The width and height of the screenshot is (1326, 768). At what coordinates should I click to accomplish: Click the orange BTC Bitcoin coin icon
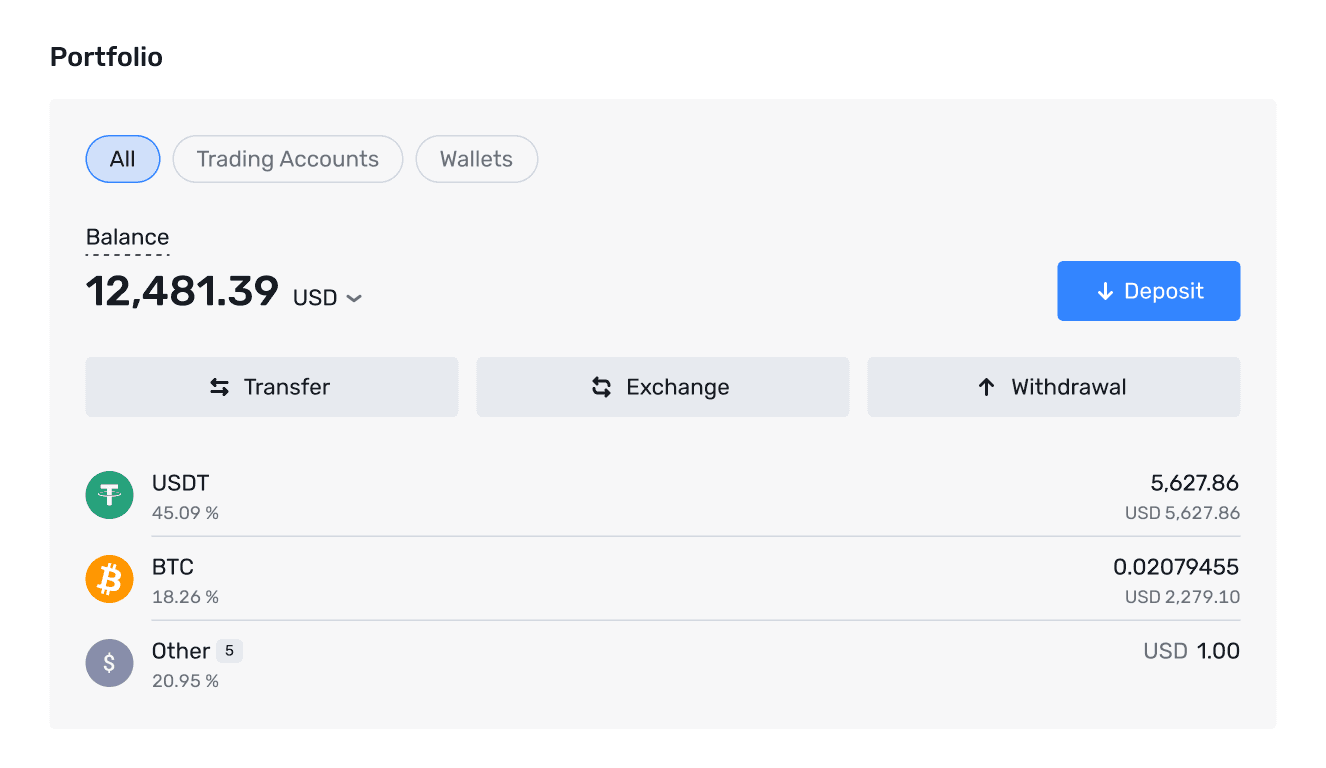(x=109, y=578)
